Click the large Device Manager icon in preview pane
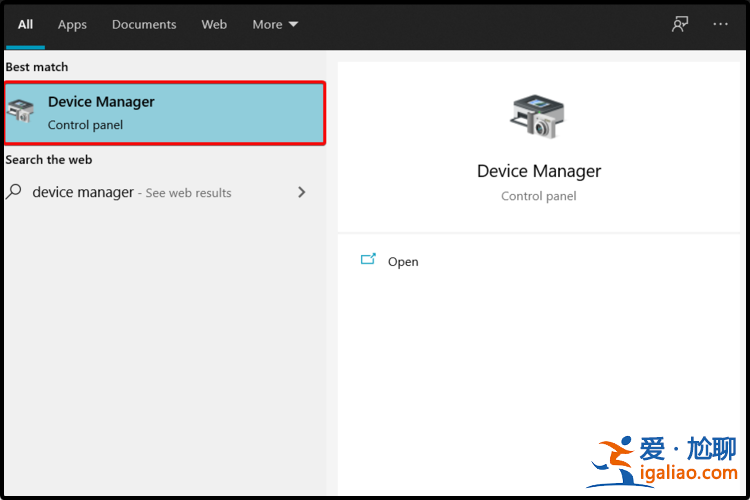This screenshot has width=750, height=500. pos(538,117)
